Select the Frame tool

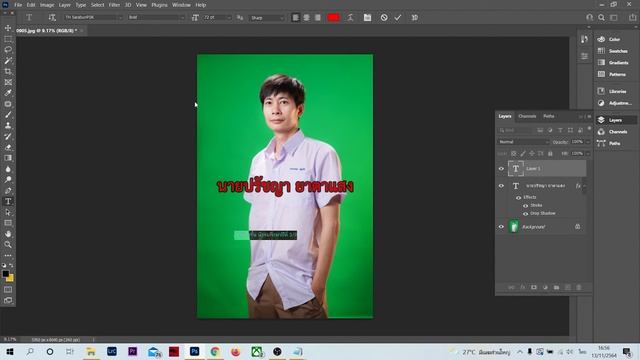pos(8,82)
